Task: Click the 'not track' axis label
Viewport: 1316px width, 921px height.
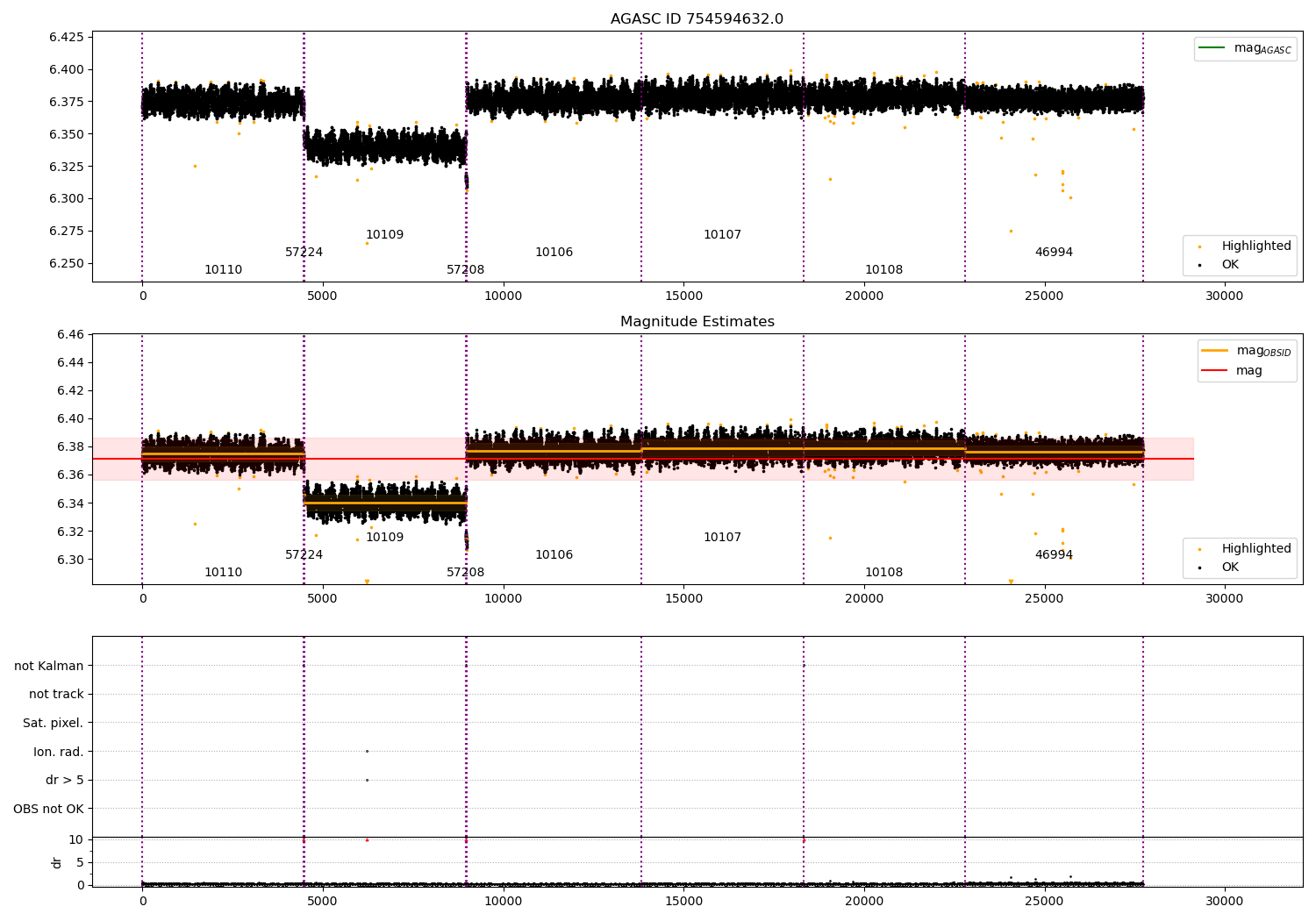Action: coord(56,695)
